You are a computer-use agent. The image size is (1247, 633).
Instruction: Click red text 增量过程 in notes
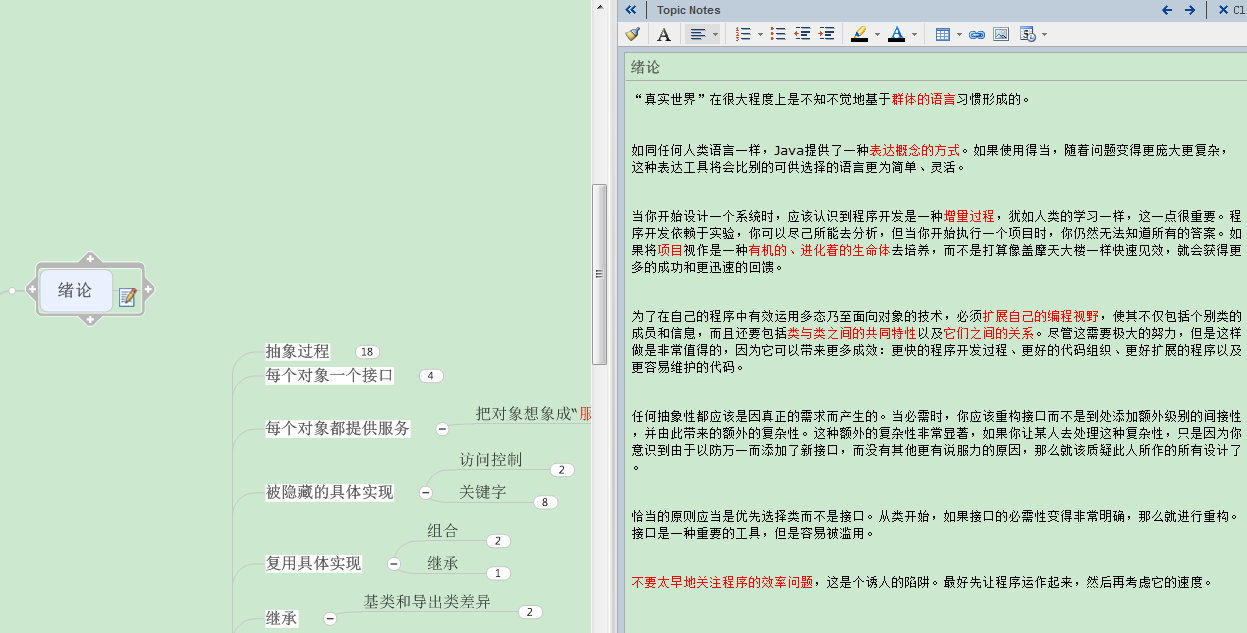click(969, 215)
